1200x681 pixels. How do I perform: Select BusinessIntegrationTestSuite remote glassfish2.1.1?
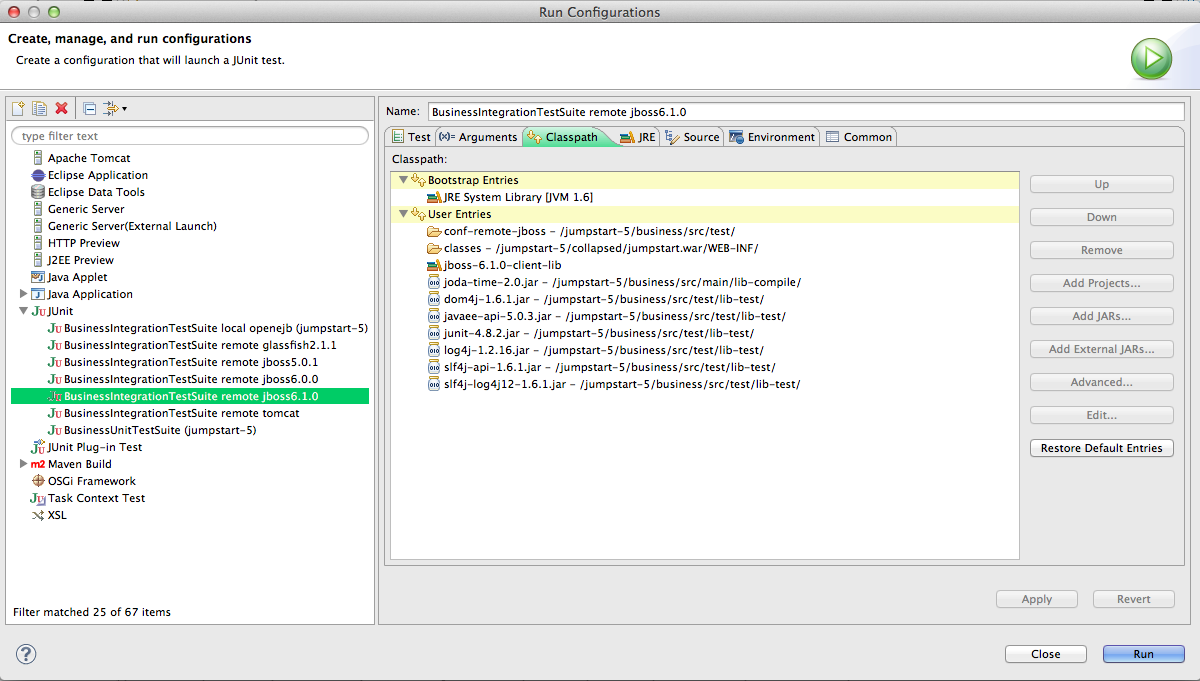point(200,345)
